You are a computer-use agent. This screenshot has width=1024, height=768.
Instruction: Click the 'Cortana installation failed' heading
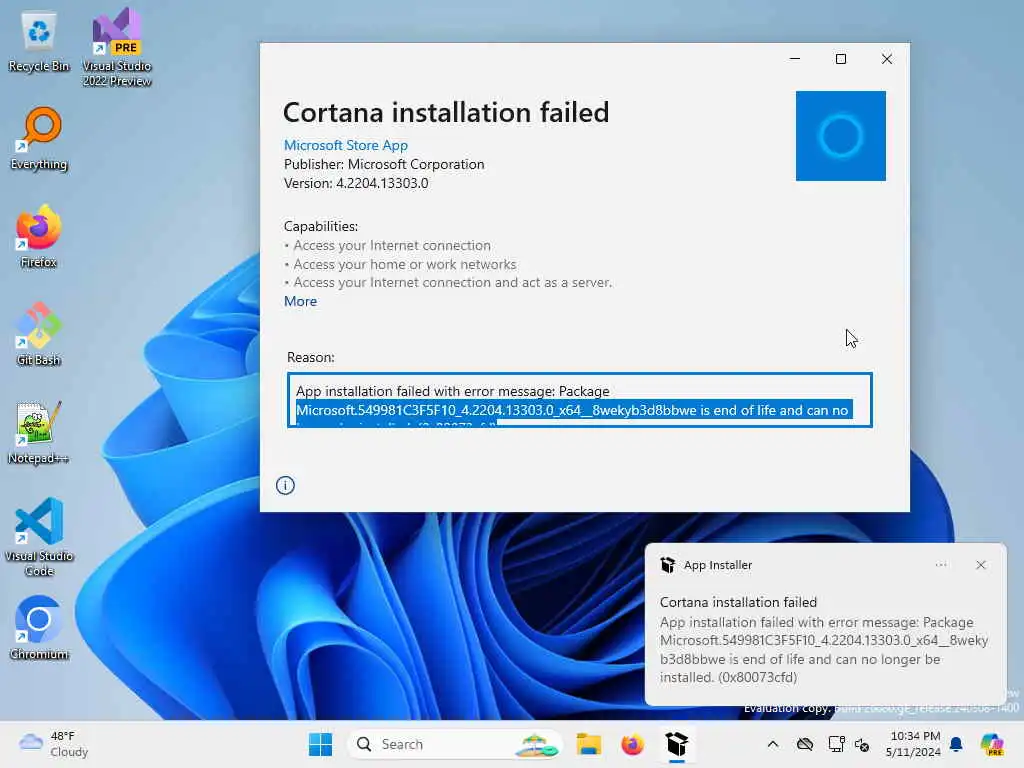pyautogui.click(x=446, y=112)
